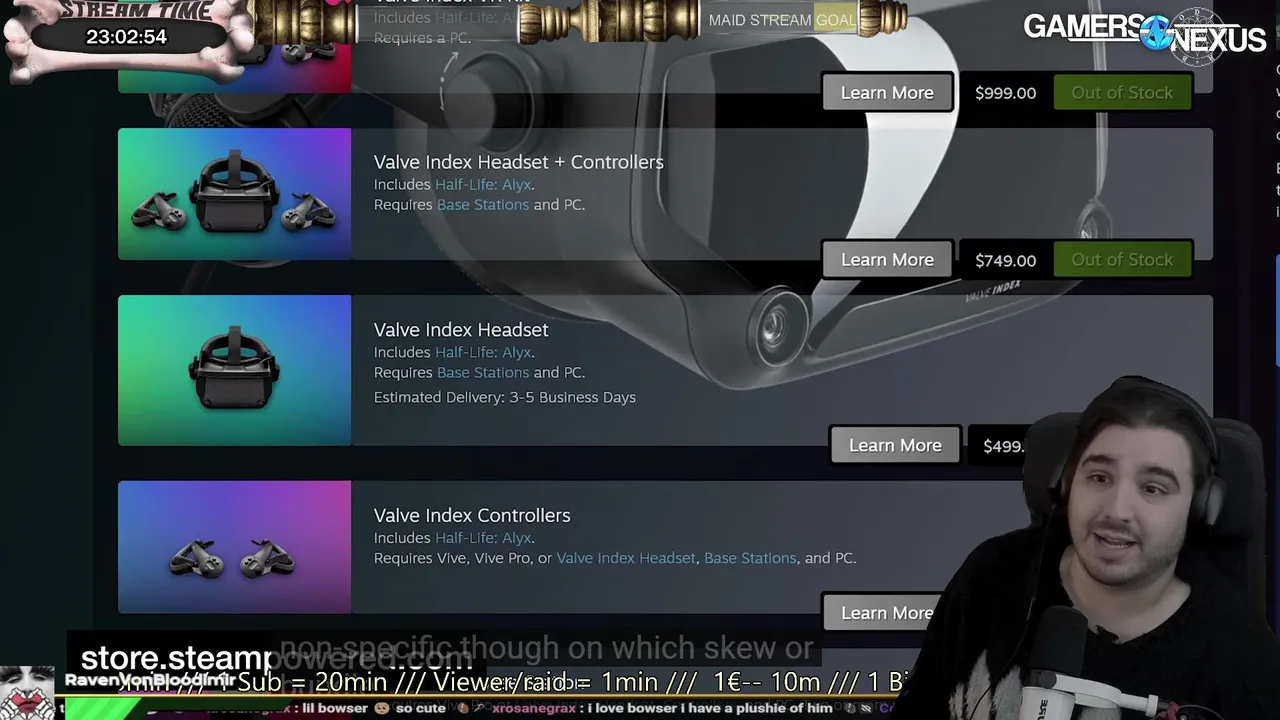This screenshot has height=720, width=1280.
Task: Click Learn More beside the $999.00 price
Action: click(887, 93)
